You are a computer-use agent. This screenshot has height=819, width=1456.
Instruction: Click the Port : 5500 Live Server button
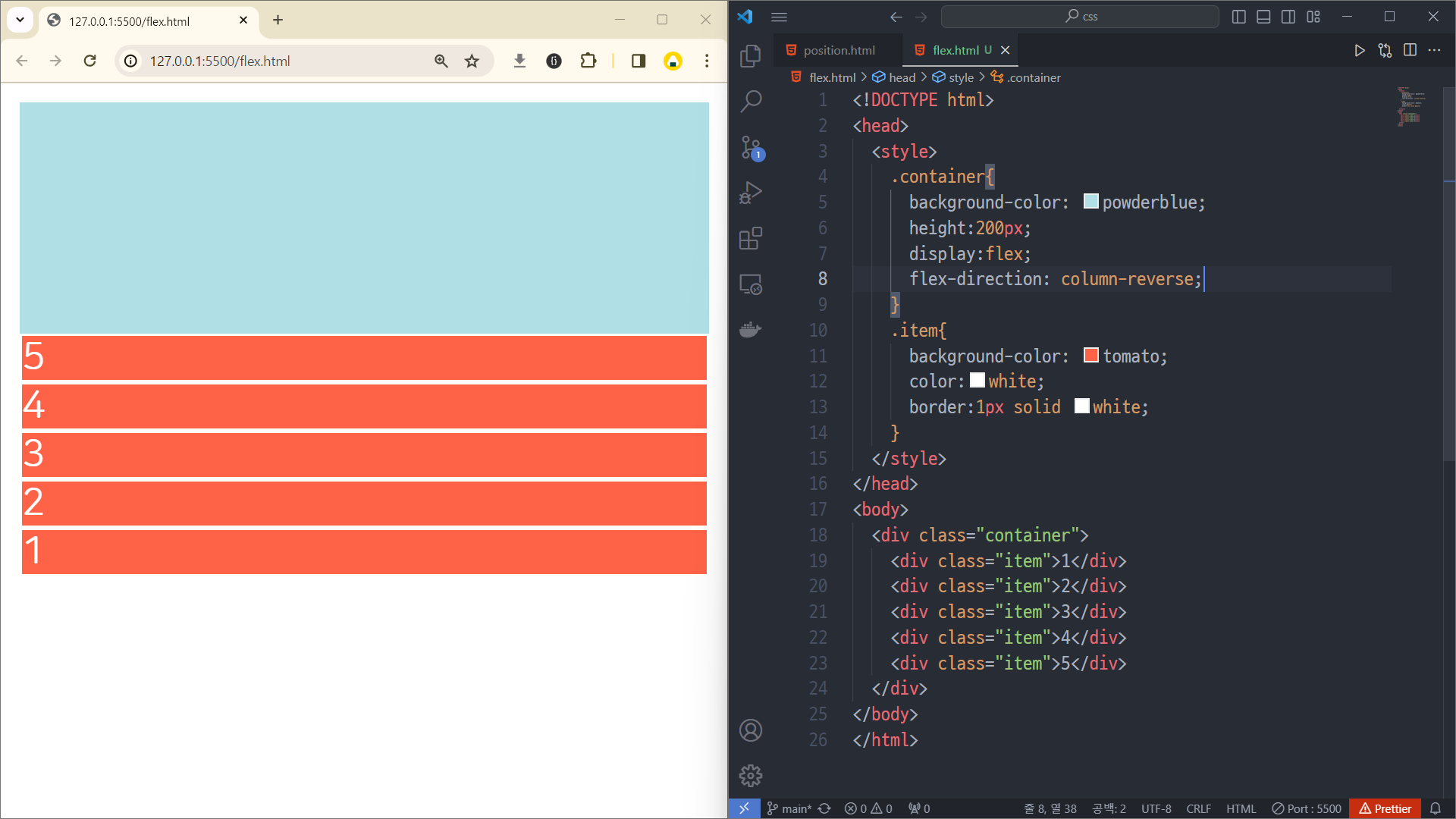point(1306,808)
